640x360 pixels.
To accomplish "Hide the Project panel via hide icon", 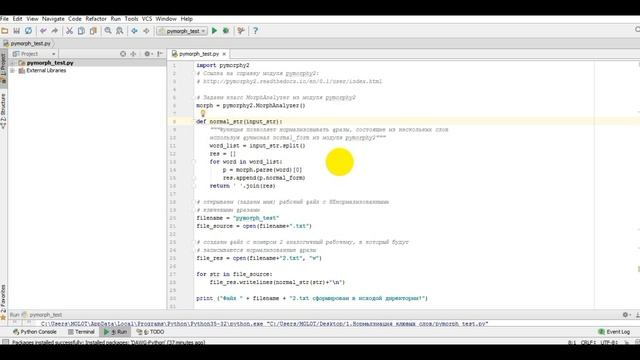I will (160, 54).
